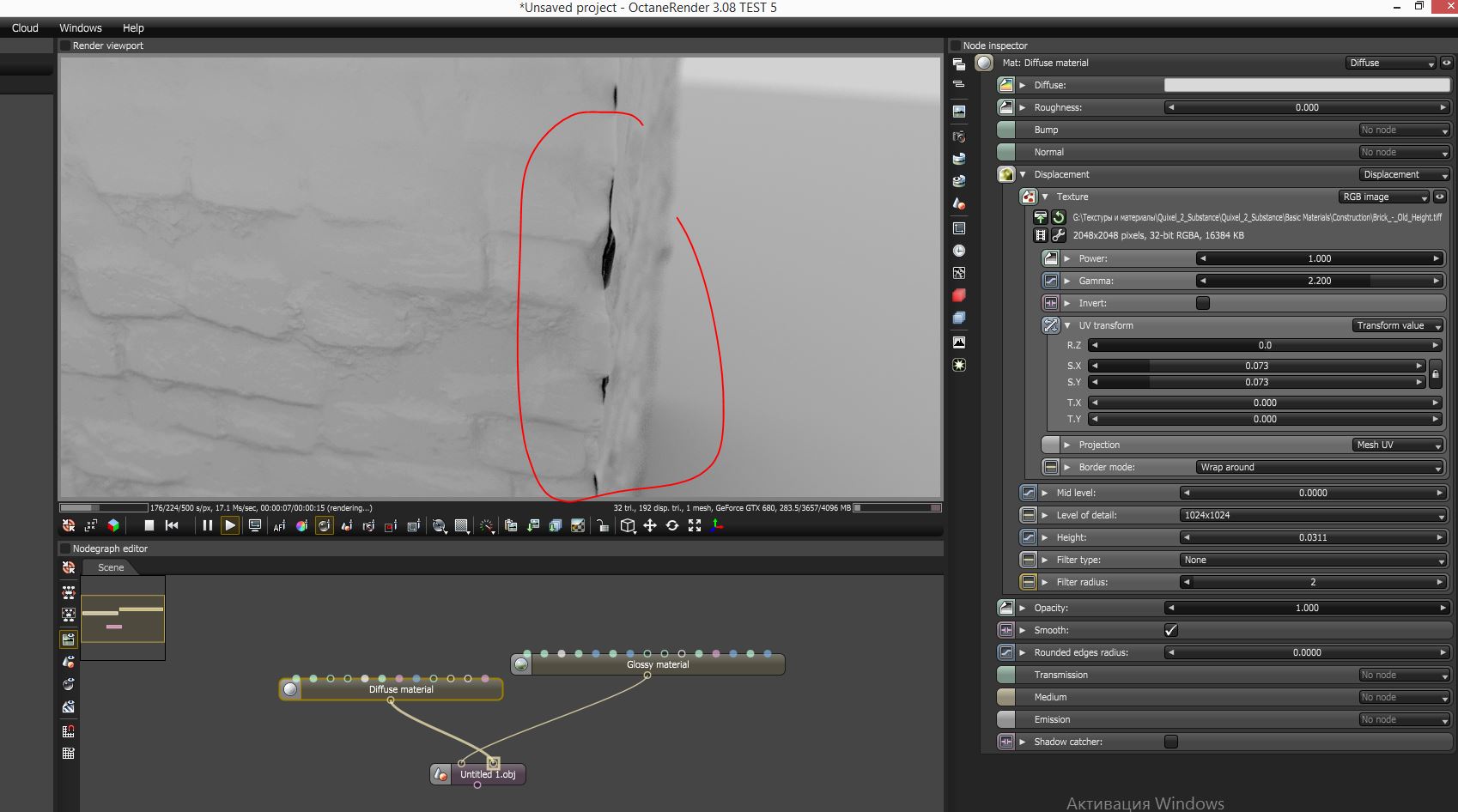Viewport: 1458px width, 812px height.
Task: Select the move gizmo tool
Action: [x=650, y=526]
